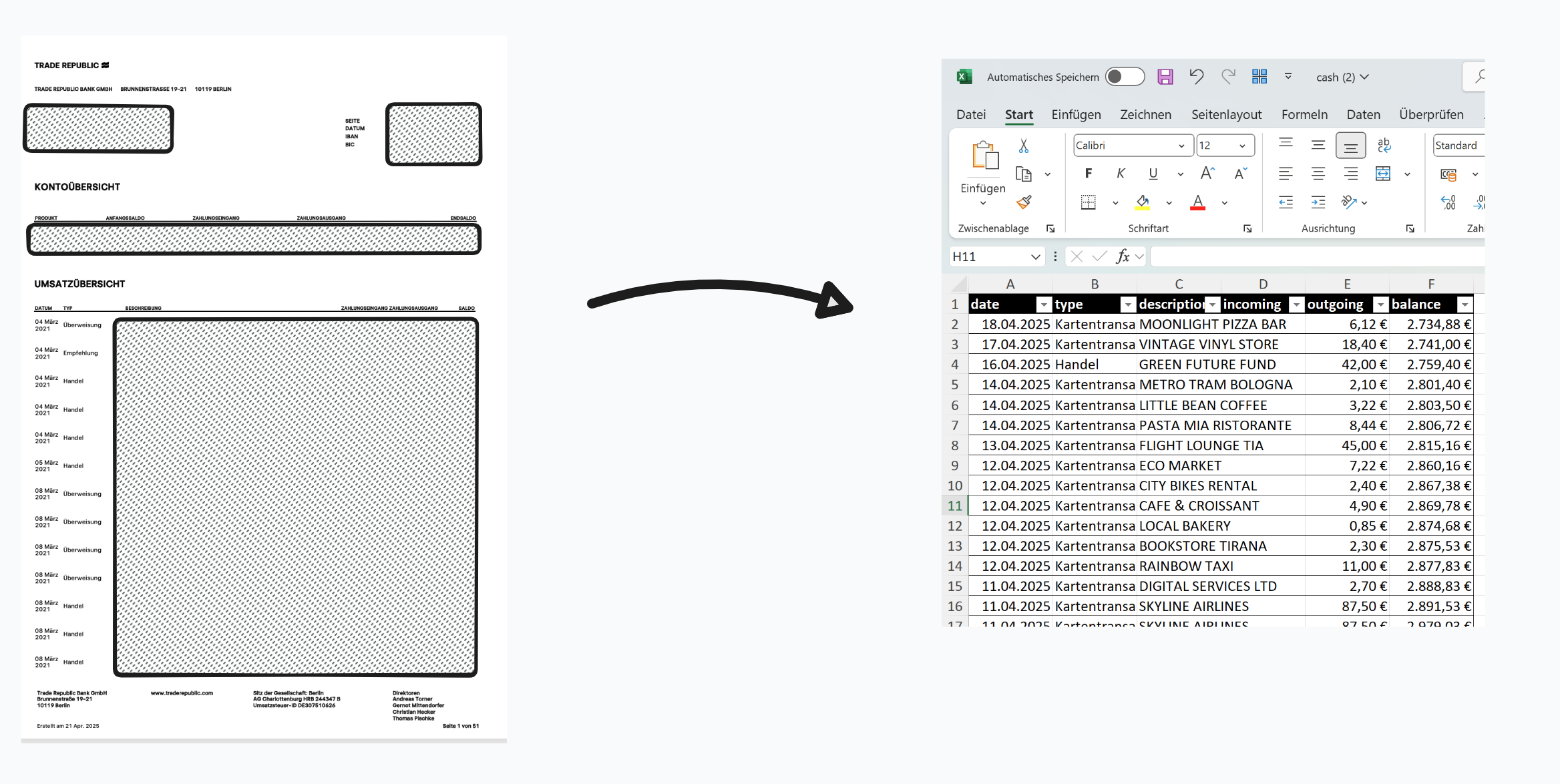
Task: Click the Copy pages icon
Action: (1023, 174)
